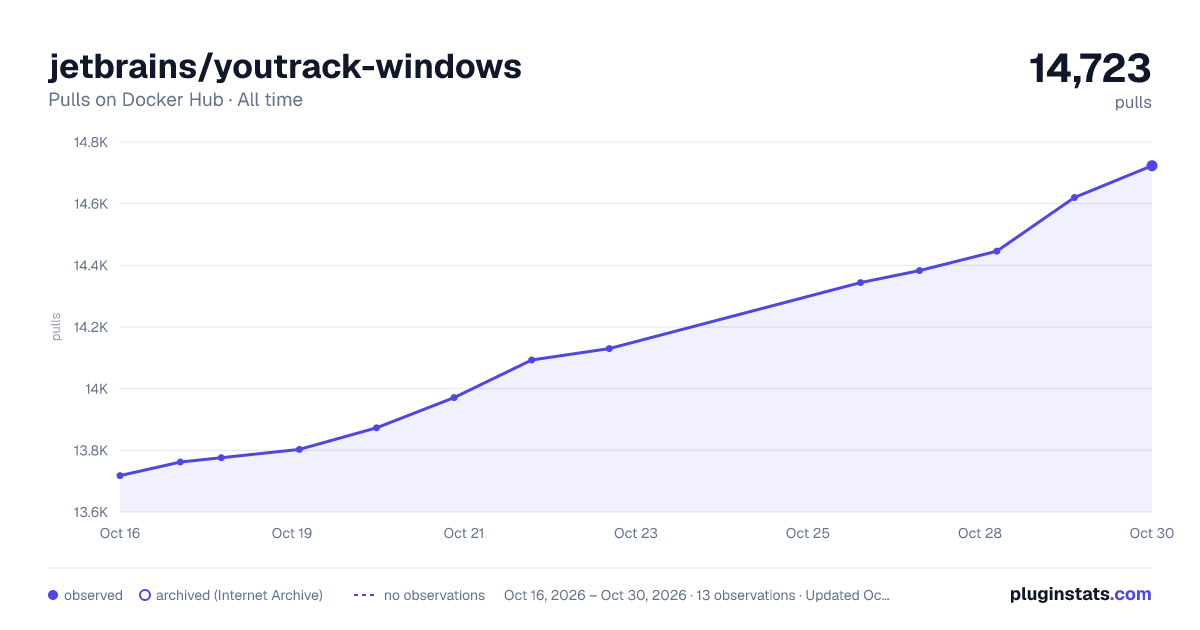The image size is (1200, 630).
Task: Click the data point before Oct 23
Action: pos(609,348)
